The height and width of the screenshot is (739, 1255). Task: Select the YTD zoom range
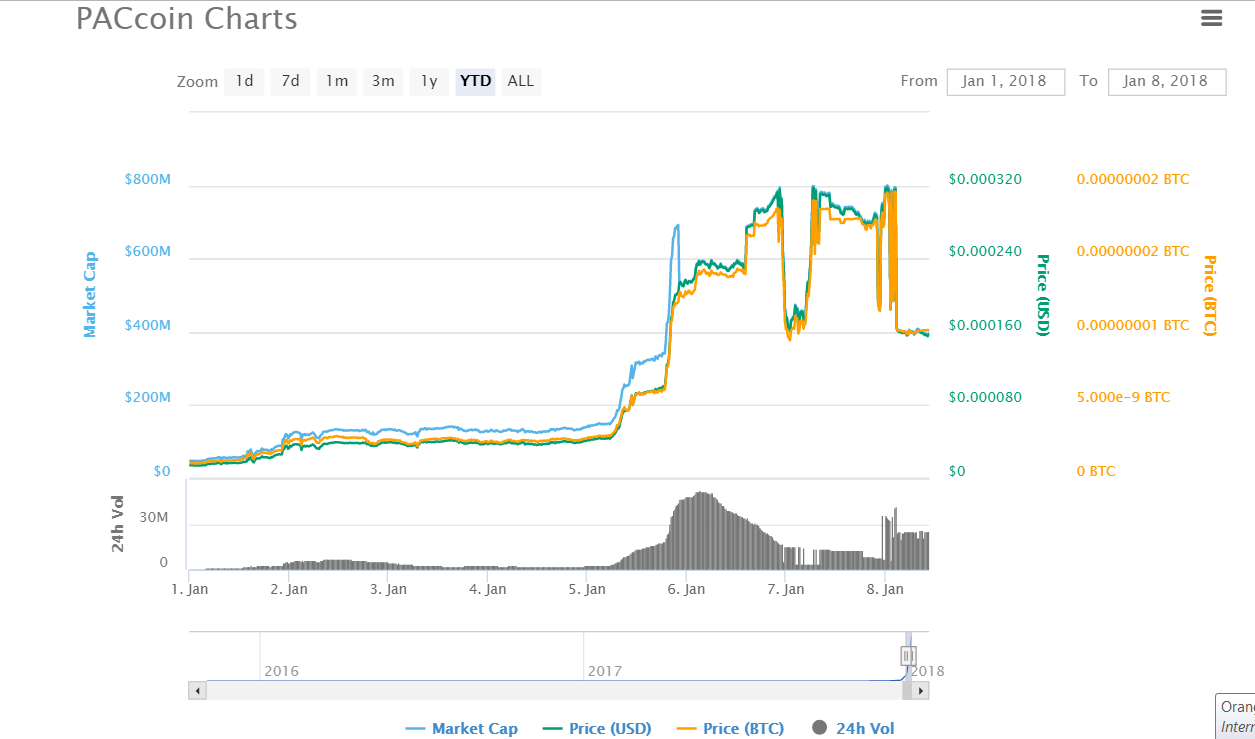point(476,81)
